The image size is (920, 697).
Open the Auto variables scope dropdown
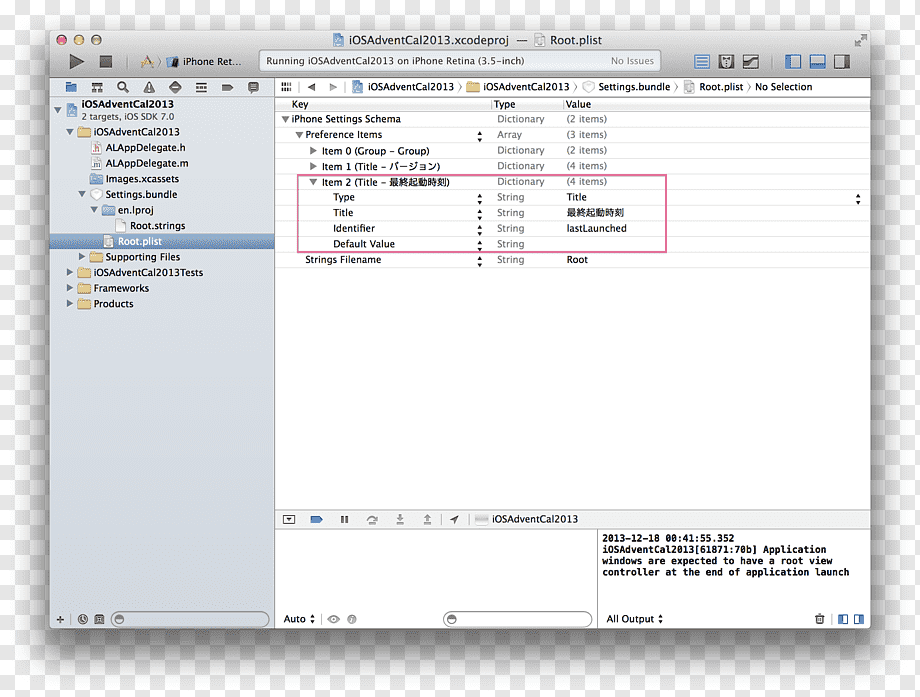tap(299, 619)
